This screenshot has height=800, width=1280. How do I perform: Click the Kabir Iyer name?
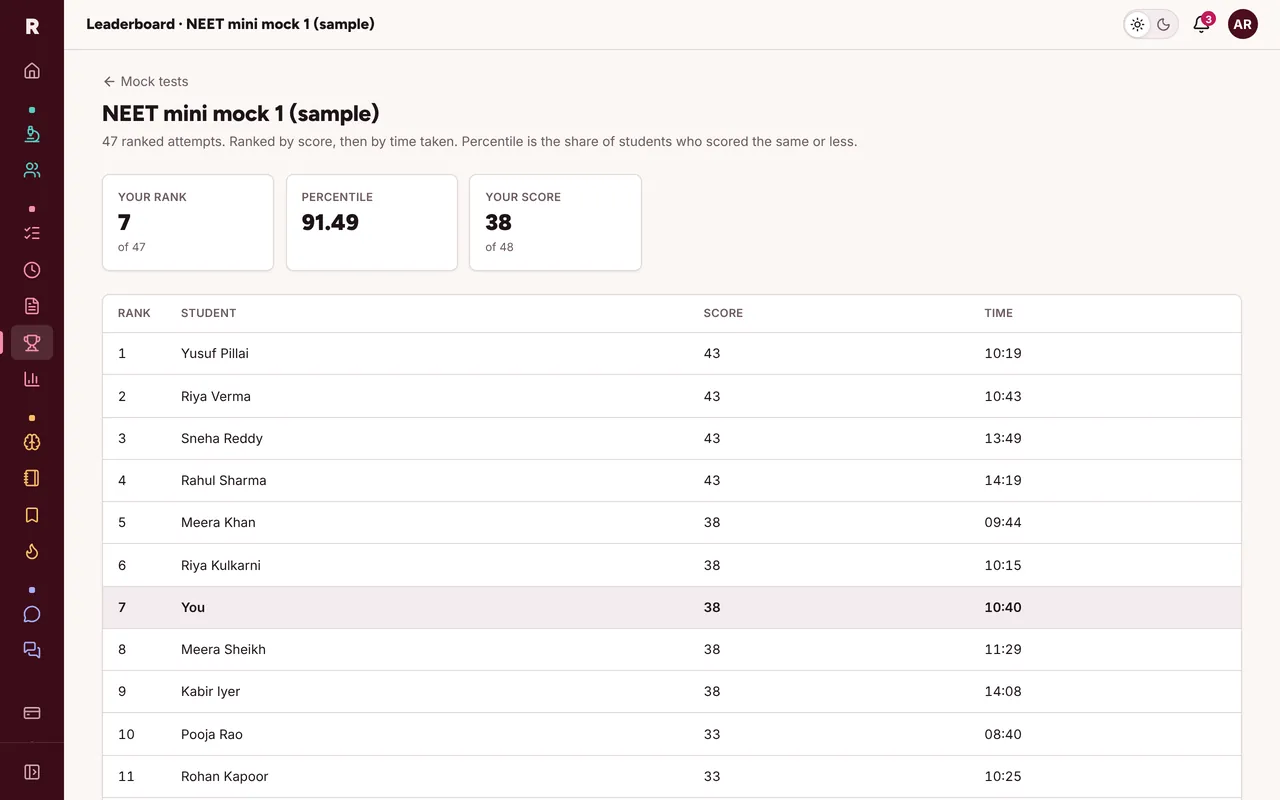pyautogui.click(x=211, y=691)
